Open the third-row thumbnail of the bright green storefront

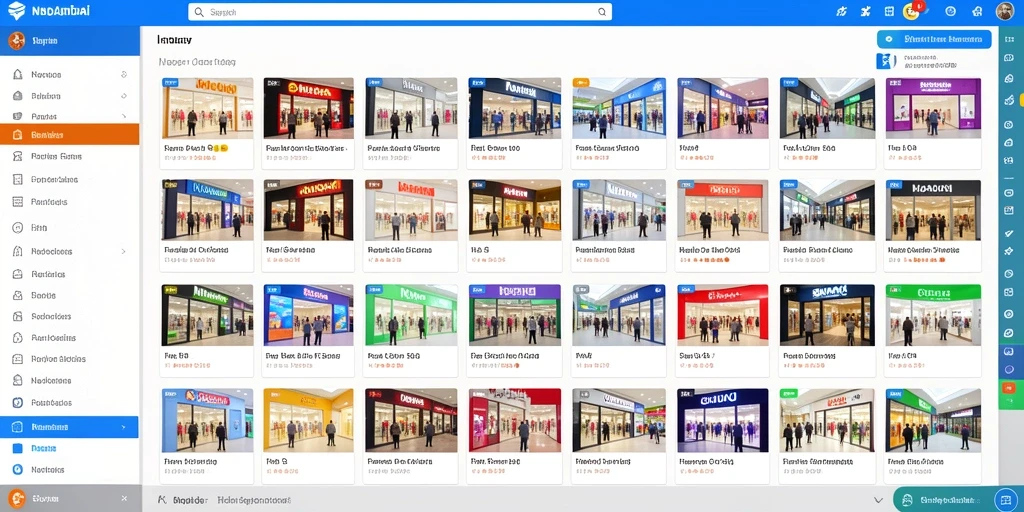coord(411,315)
